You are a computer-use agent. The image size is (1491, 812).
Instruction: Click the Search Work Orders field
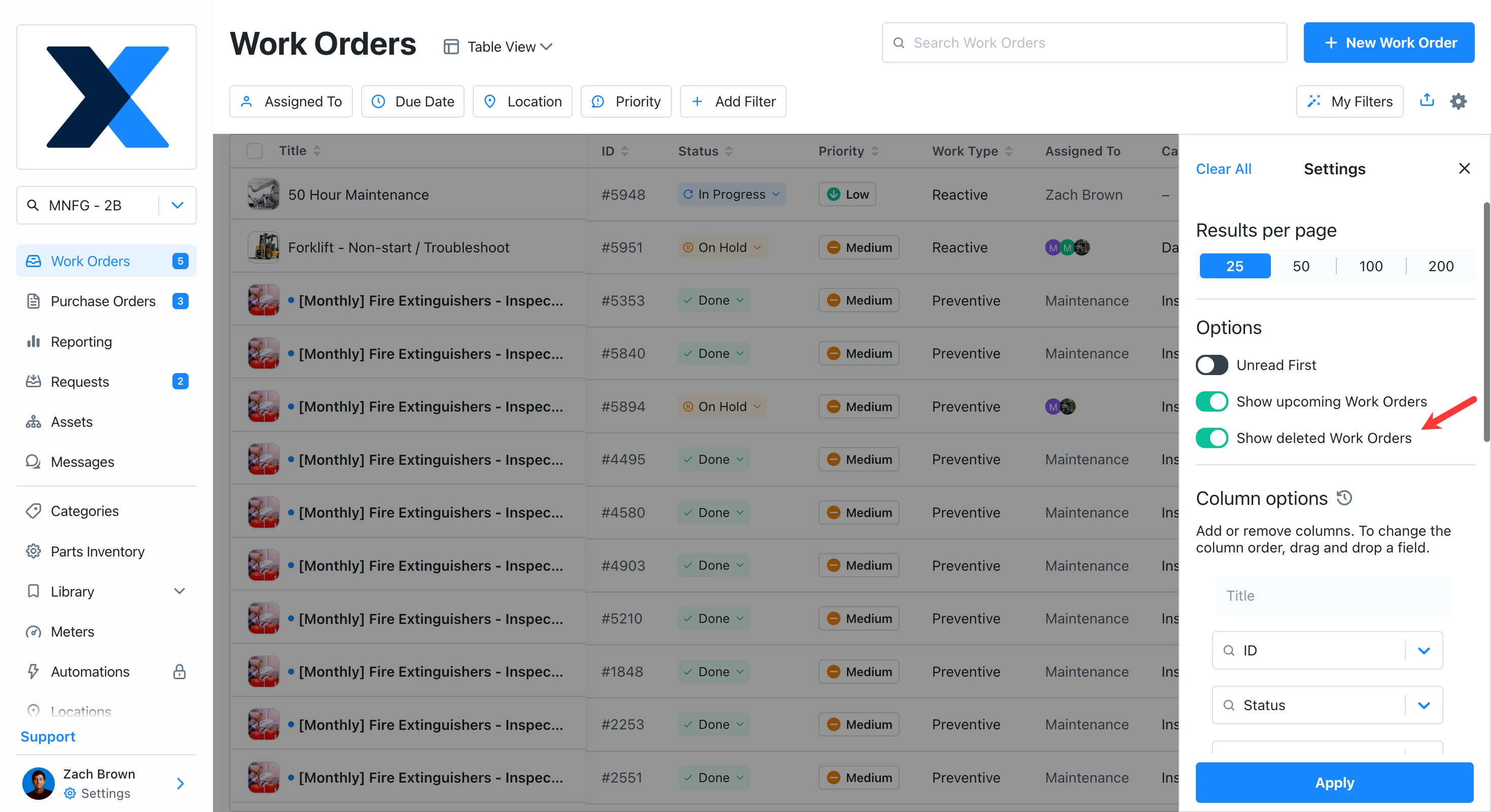[1084, 43]
